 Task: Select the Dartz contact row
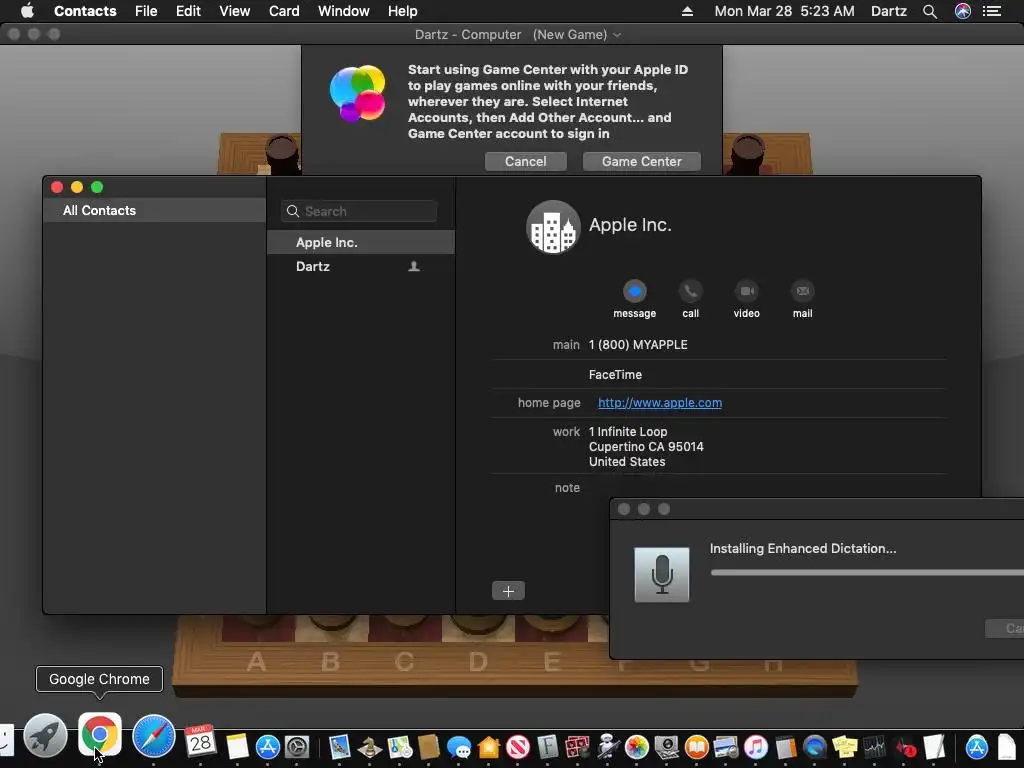[x=360, y=266]
